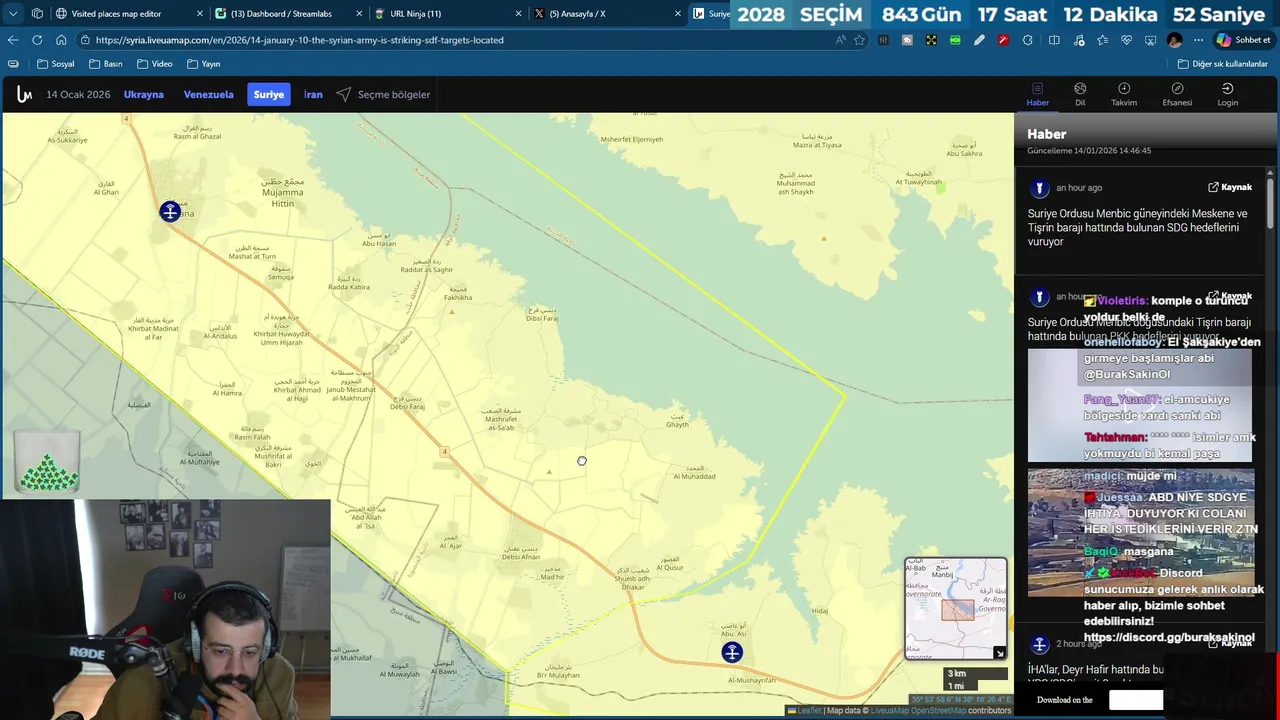Open the date picker showing 14 Ocak 2026
This screenshot has width=1280, height=720.
click(78, 94)
